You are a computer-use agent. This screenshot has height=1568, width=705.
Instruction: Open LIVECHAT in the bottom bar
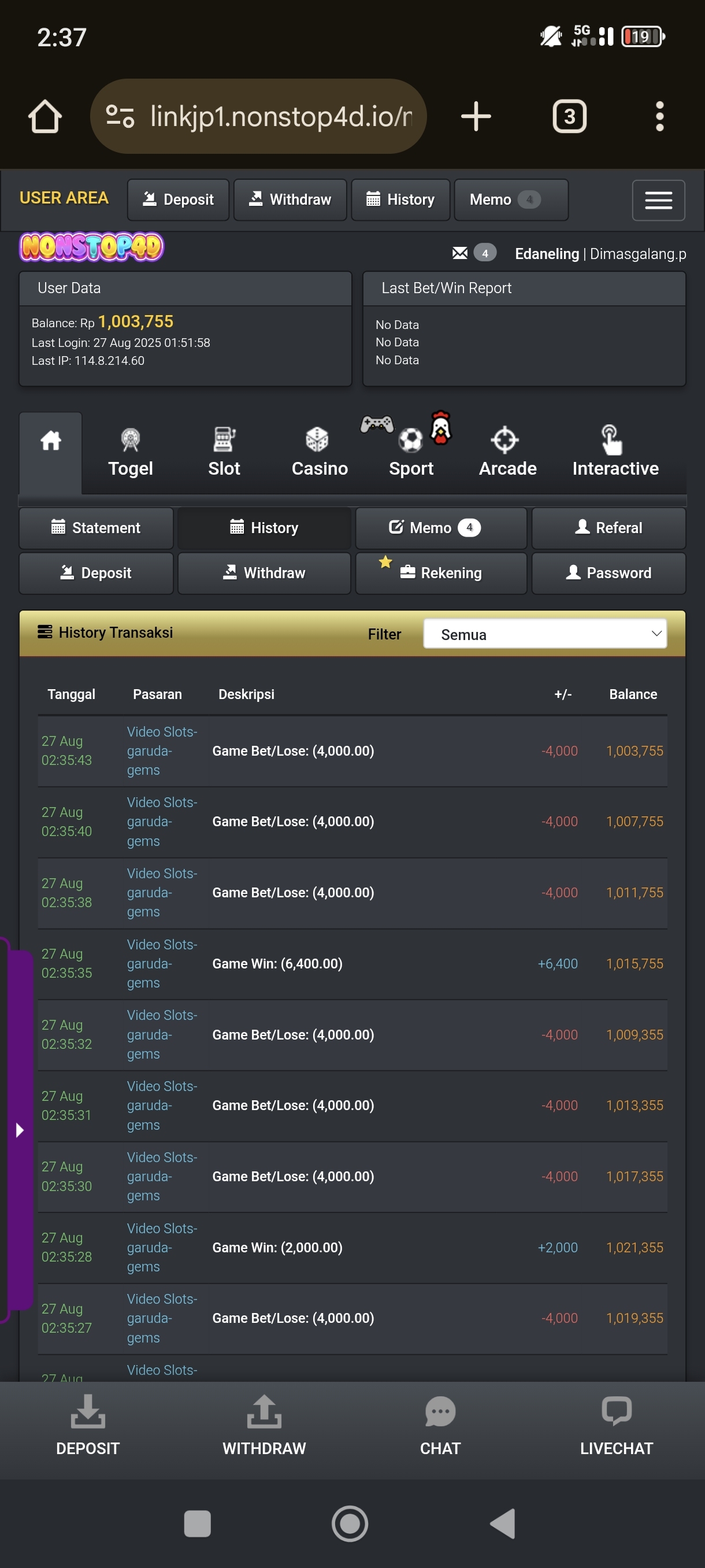[616, 1426]
